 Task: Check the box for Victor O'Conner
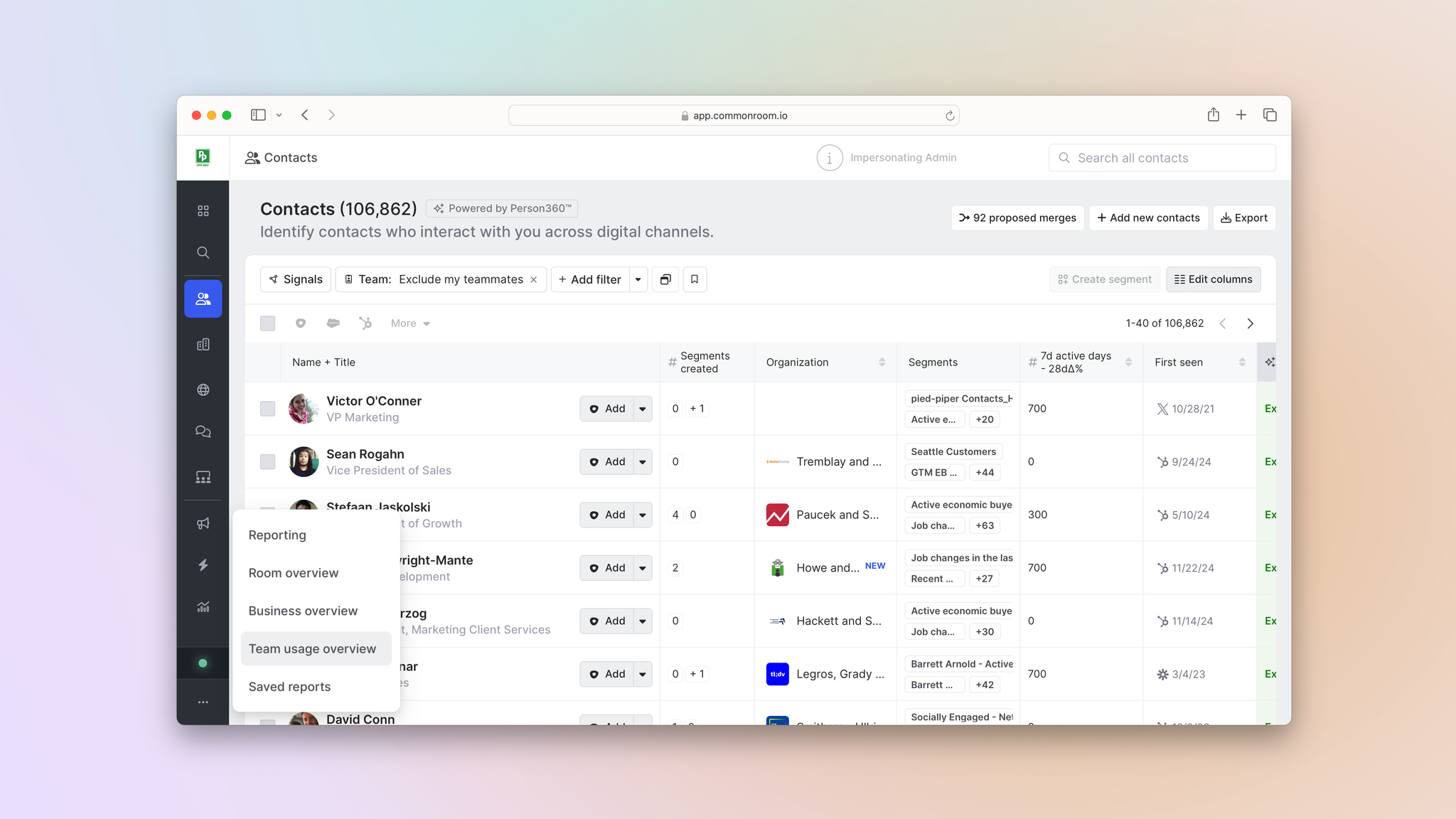pos(267,409)
